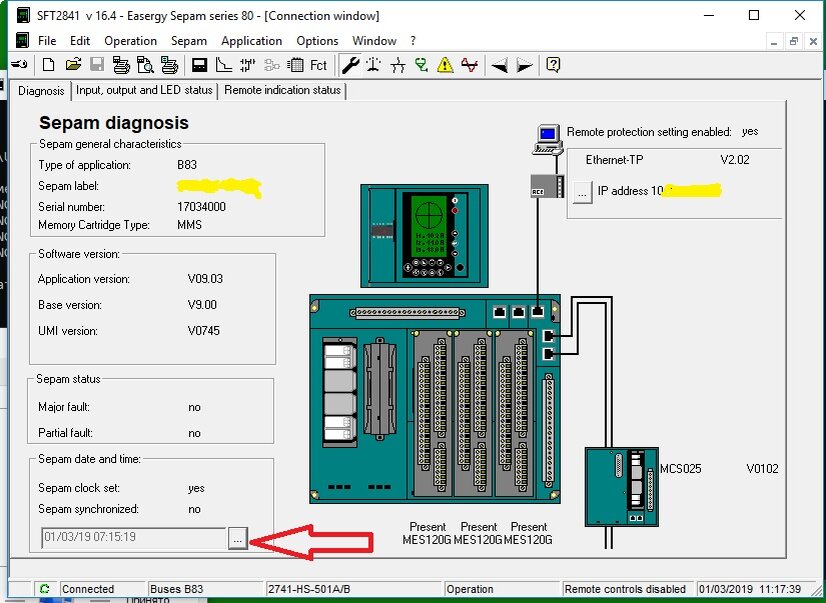826x603 pixels.
Task: Click 'Connected' in the status bar
Action: coord(87,589)
